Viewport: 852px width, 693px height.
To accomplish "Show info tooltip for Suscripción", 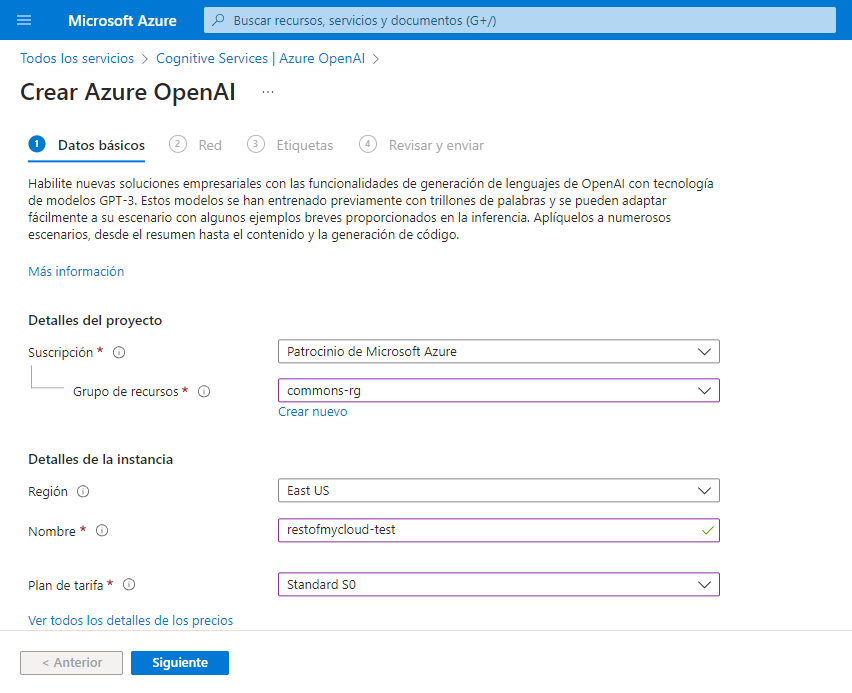I will (119, 353).
